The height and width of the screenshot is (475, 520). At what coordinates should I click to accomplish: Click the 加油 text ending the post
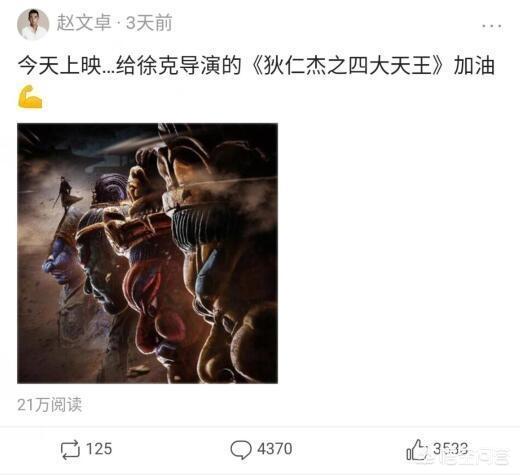point(474,66)
